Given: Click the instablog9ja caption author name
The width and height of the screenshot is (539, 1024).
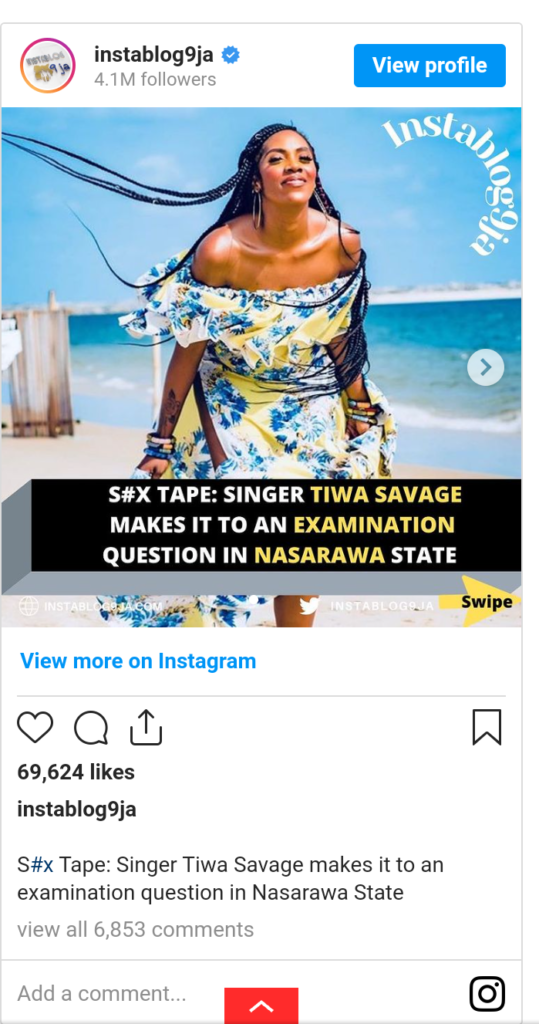Looking at the screenshot, I should coord(76,810).
